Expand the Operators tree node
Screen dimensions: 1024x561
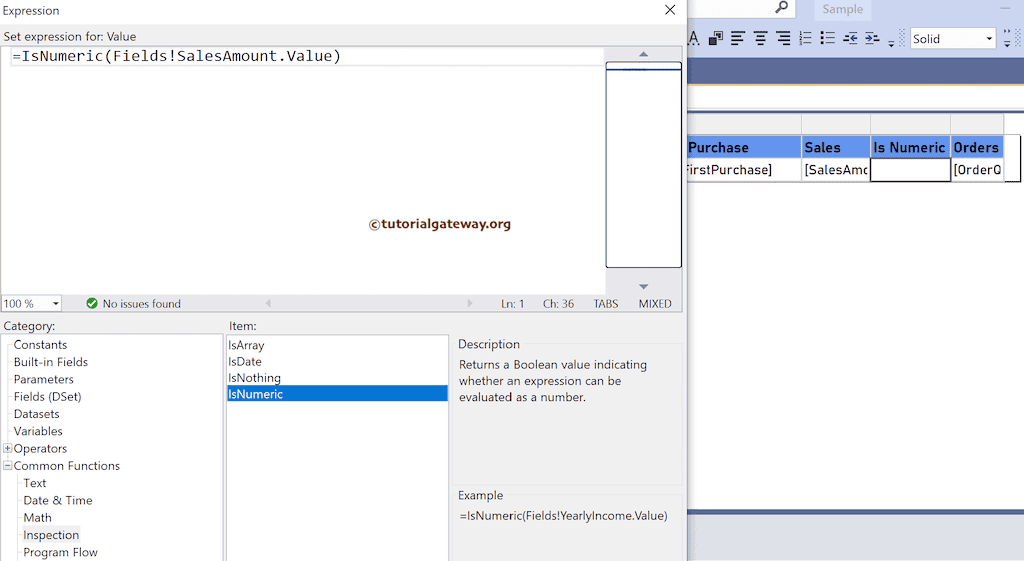7,448
